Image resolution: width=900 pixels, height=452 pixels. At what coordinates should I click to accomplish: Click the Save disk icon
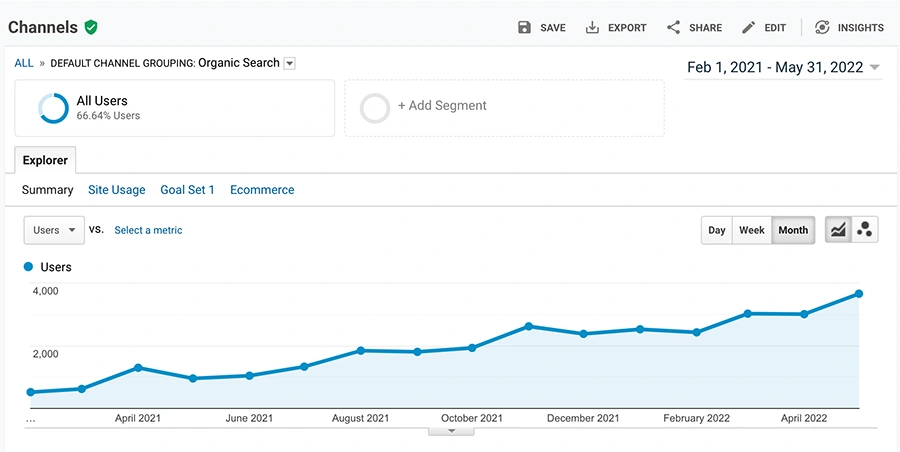pyautogui.click(x=525, y=28)
